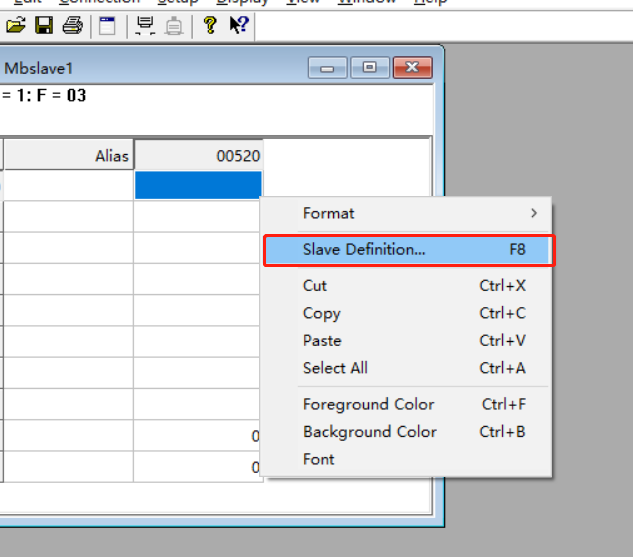This screenshot has width=633, height=557.
Task: Click the Connect toolbar icon
Action: [x=145, y=26]
